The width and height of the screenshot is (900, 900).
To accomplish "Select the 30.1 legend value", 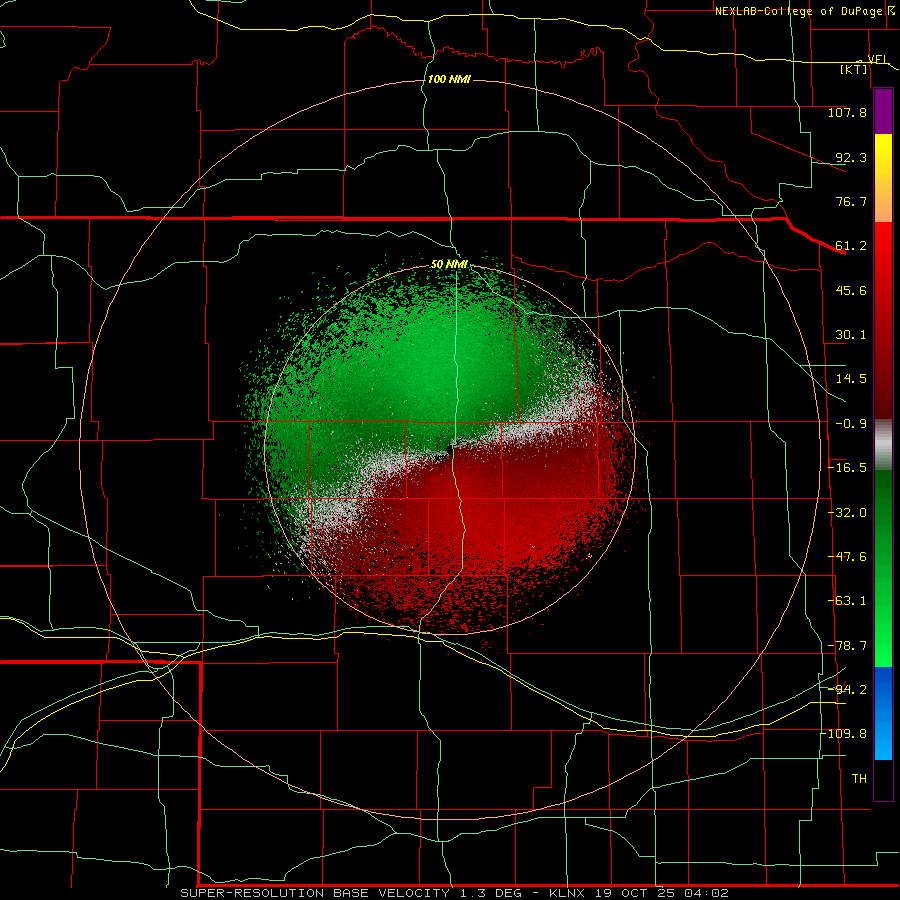I will pos(851,335).
